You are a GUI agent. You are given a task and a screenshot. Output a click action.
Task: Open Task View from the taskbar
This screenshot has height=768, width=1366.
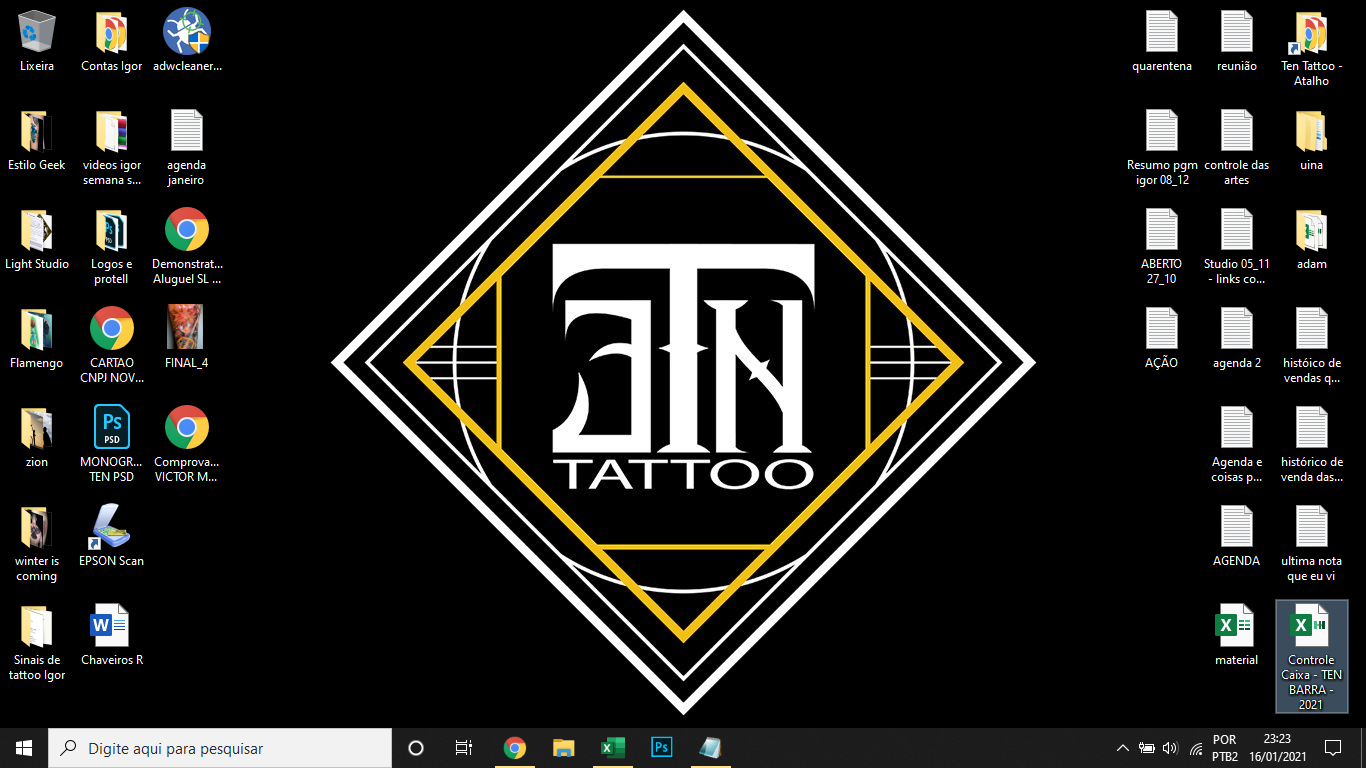463,747
